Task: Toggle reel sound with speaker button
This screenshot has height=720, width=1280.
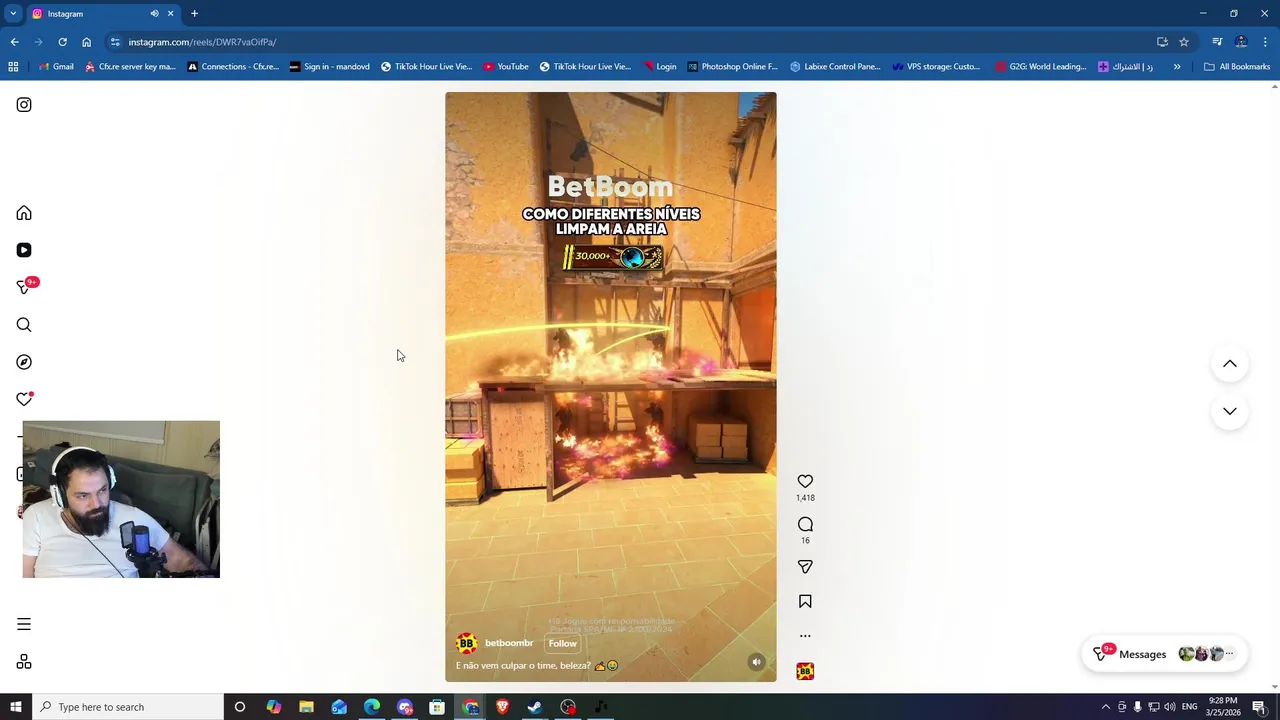Action: tap(757, 662)
